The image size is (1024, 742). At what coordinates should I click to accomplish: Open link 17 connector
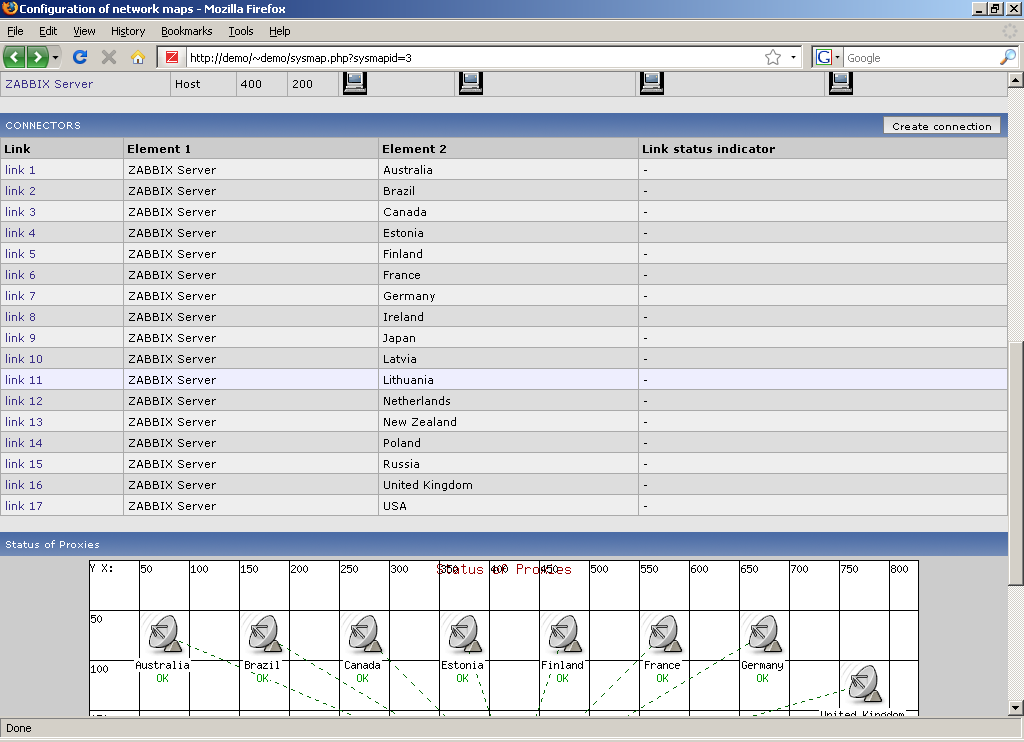click(24, 506)
